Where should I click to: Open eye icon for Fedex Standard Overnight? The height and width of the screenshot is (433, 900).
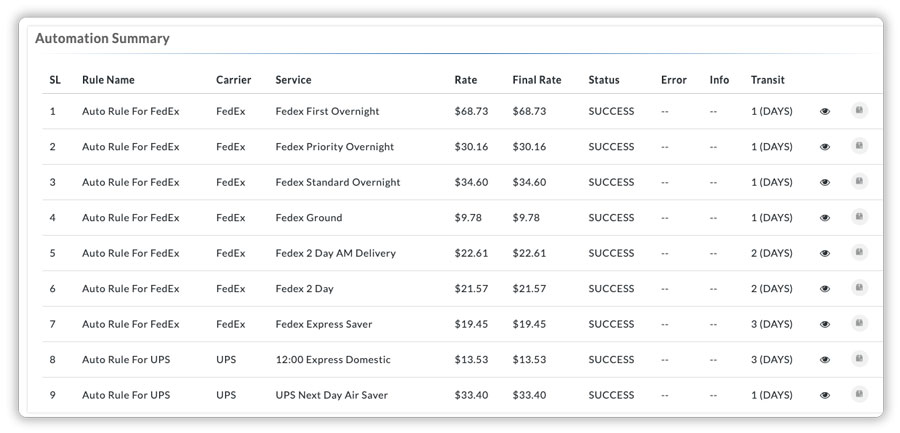(825, 183)
